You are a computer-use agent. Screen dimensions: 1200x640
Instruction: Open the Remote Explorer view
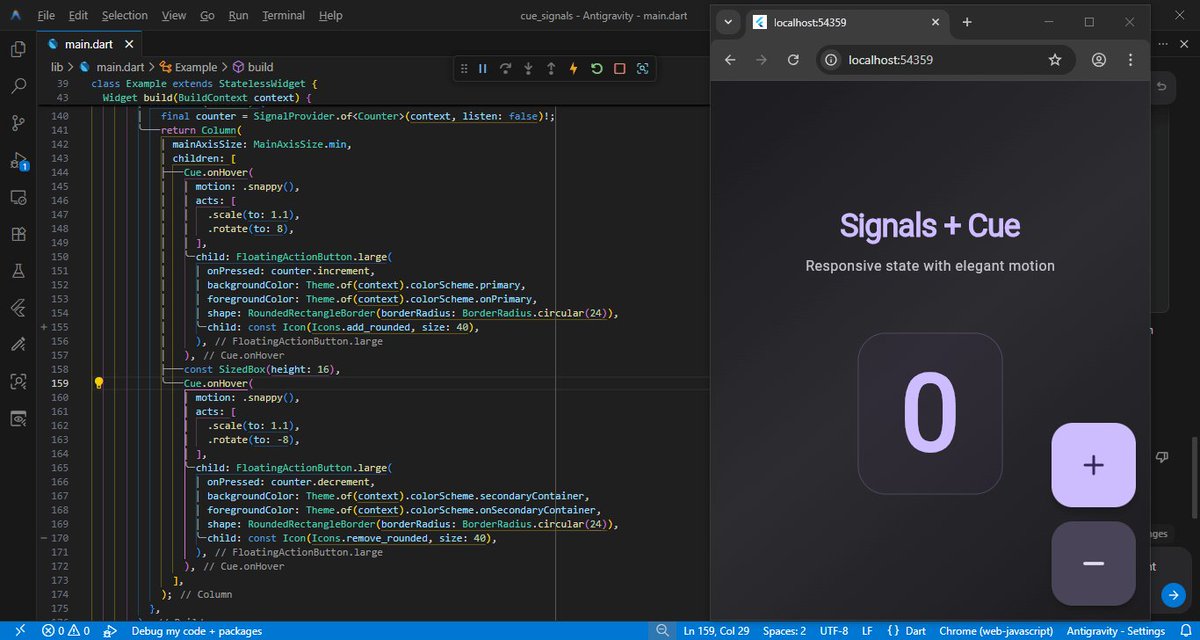point(18,197)
